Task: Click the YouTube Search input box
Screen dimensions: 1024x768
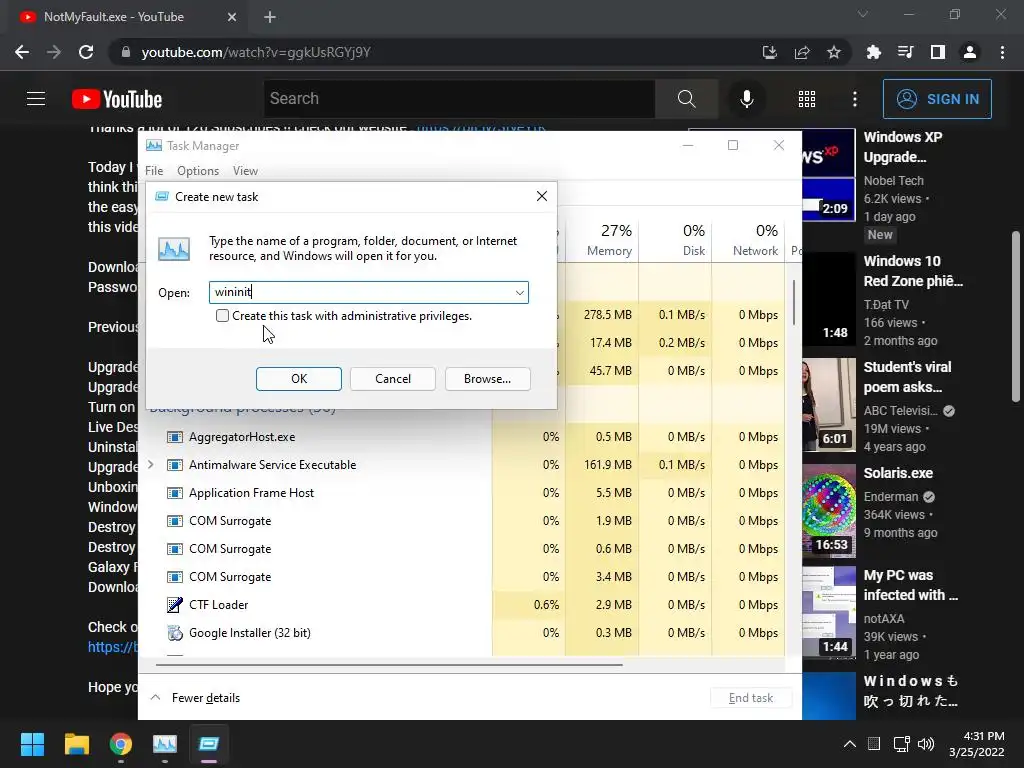Action: click(459, 99)
